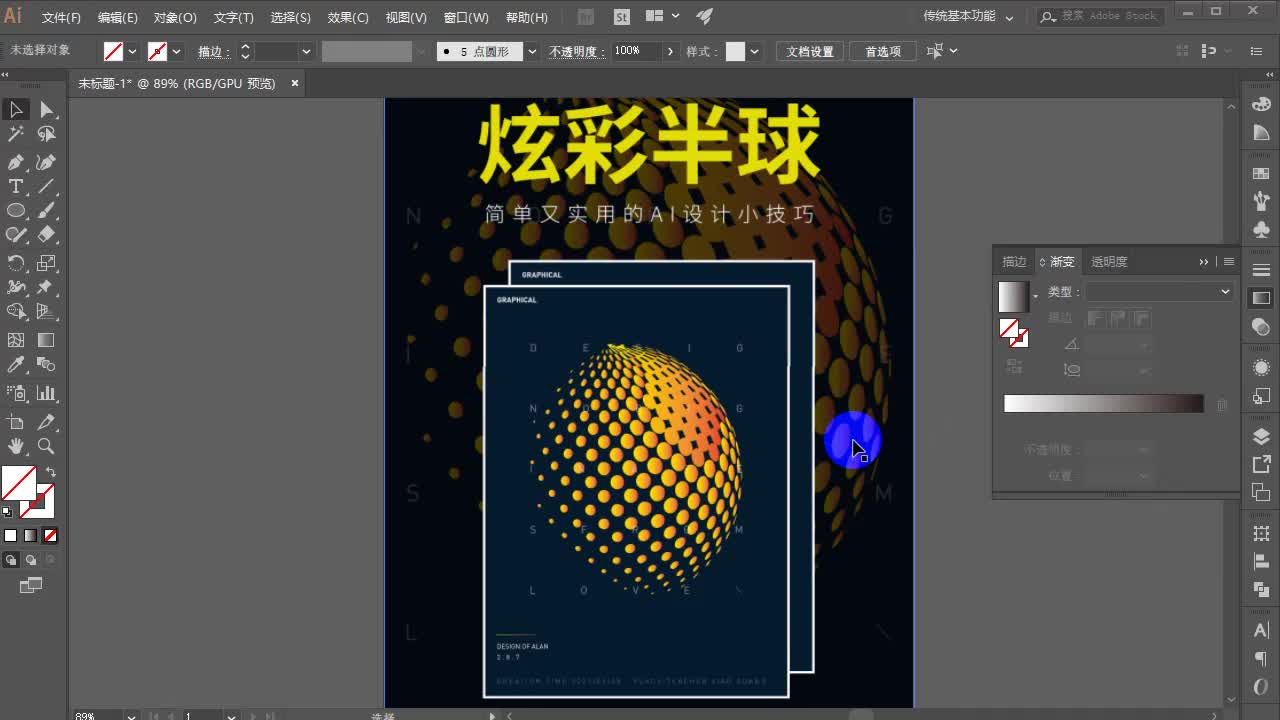Expand arrange documents dropdown

click(x=676, y=17)
